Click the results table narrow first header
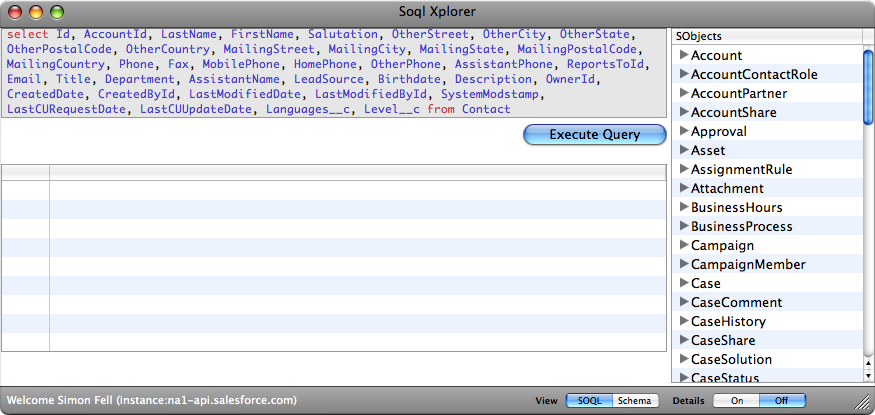Viewport: 875px width, 415px height. pyautogui.click(x=26, y=172)
